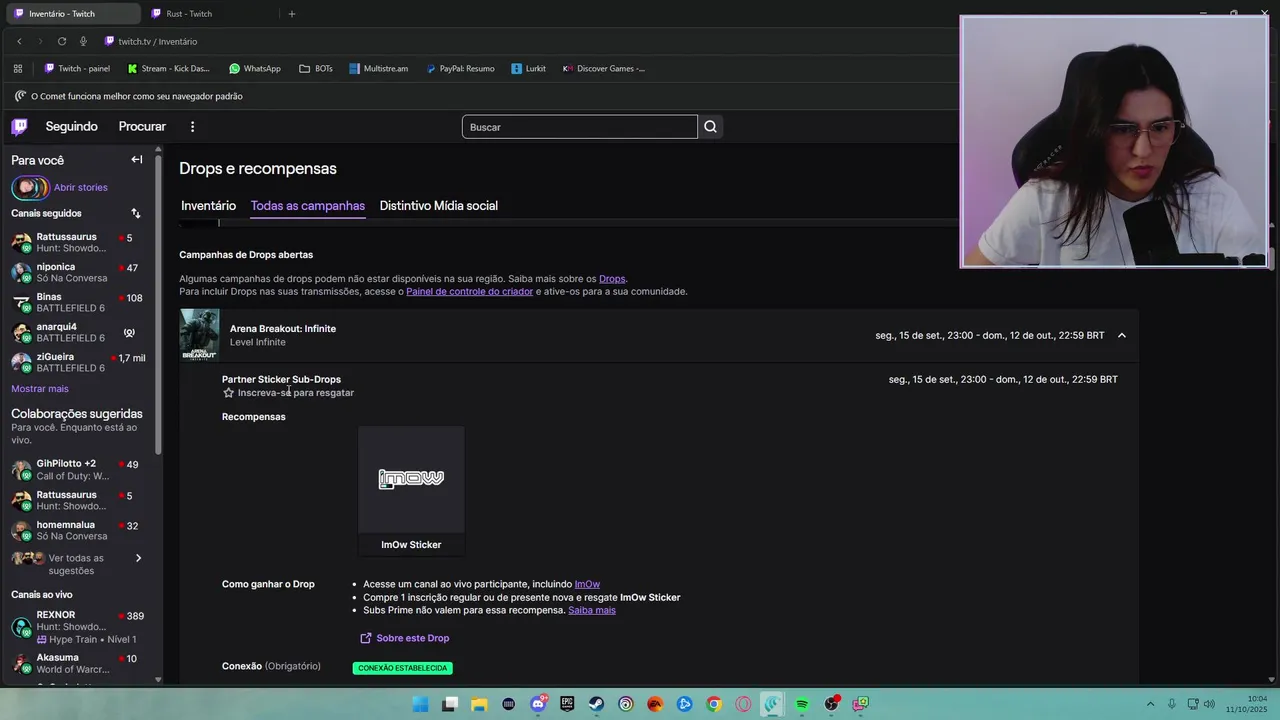Open the Multistre.am bookmark
This screenshot has height=720, width=1280.
pyautogui.click(x=378, y=69)
